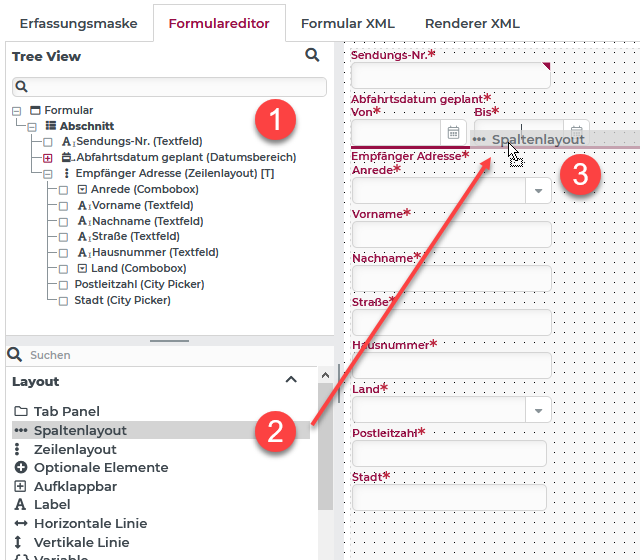Check the Anrede (Combobox) tree checkbox
The height and width of the screenshot is (560, 640).
coord(63,190)
